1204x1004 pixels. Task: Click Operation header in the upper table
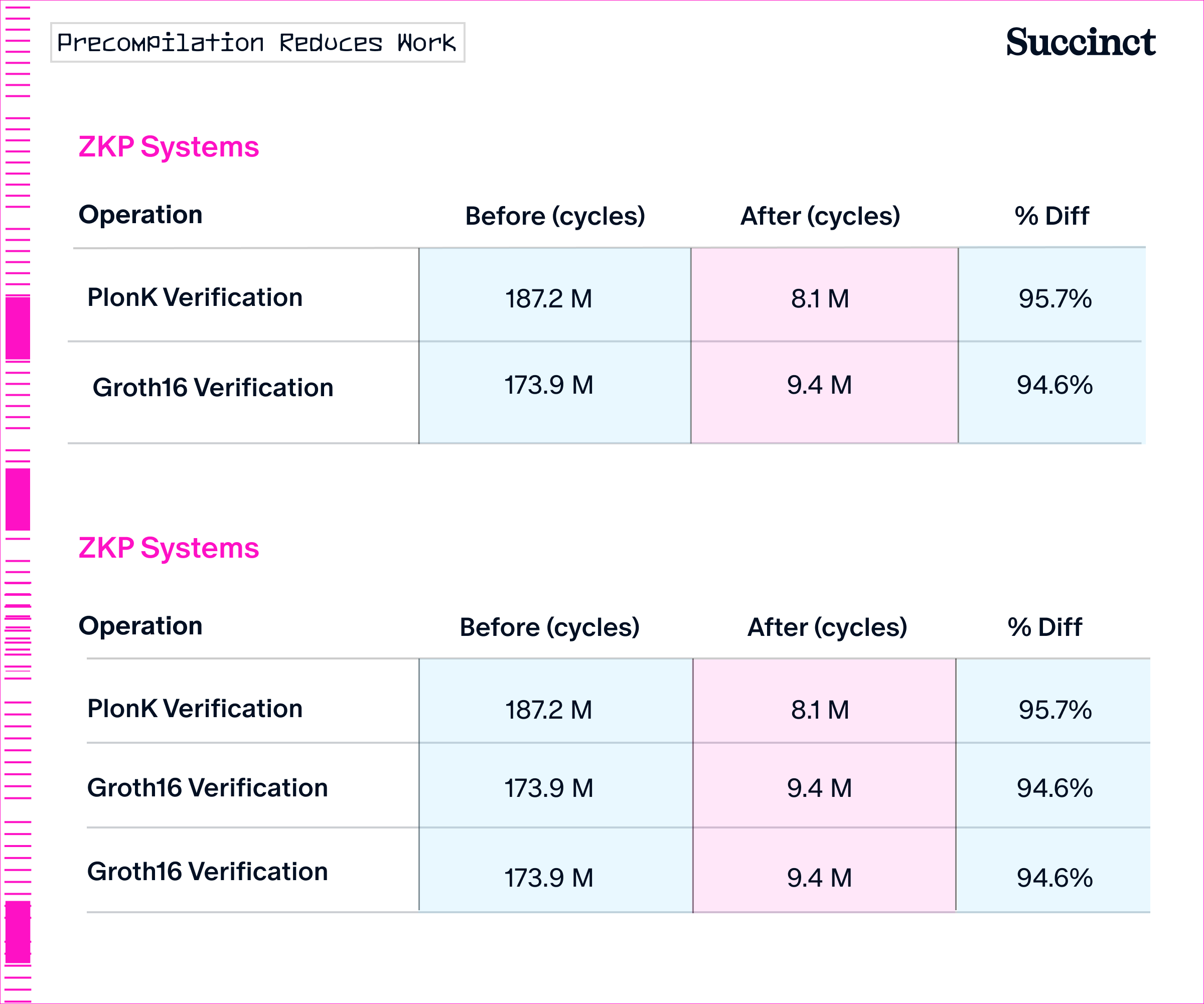coord(140,215)
